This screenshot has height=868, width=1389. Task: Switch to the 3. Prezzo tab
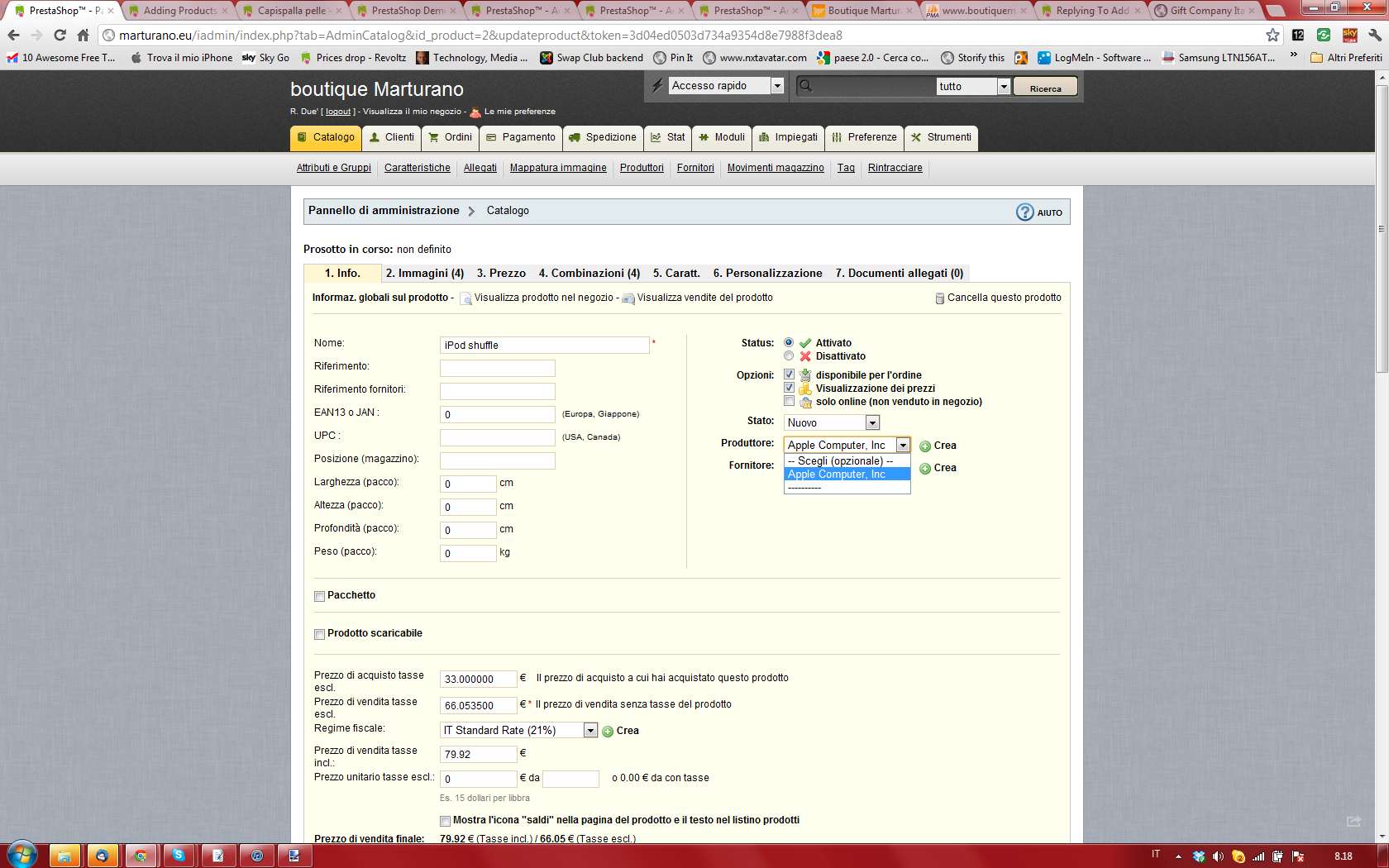tap(501, 274)
